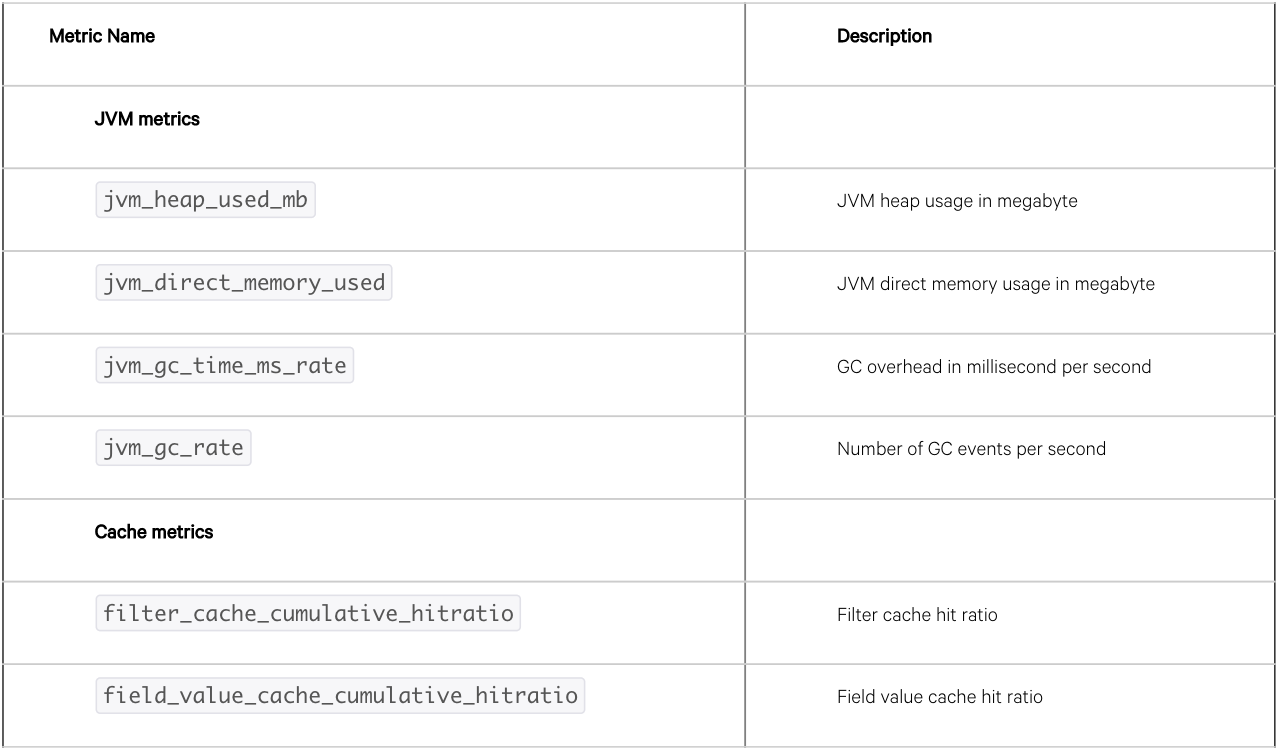
Task: Select the Cache metrics section heading
Action: click(x=154, y=532)
